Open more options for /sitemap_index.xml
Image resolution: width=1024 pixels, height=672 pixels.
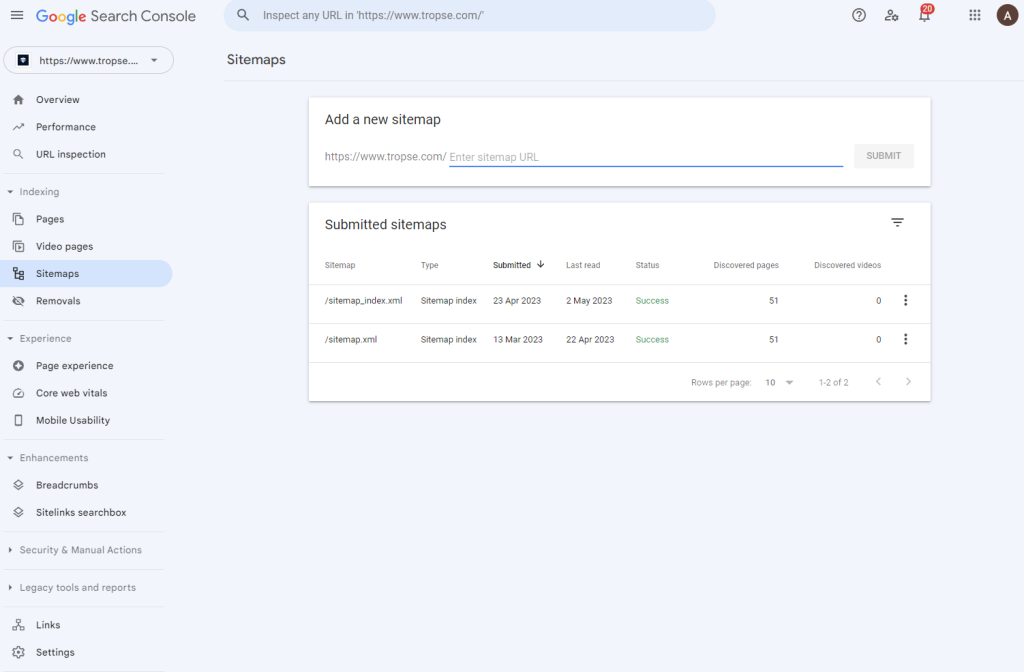tap(905, 300)
